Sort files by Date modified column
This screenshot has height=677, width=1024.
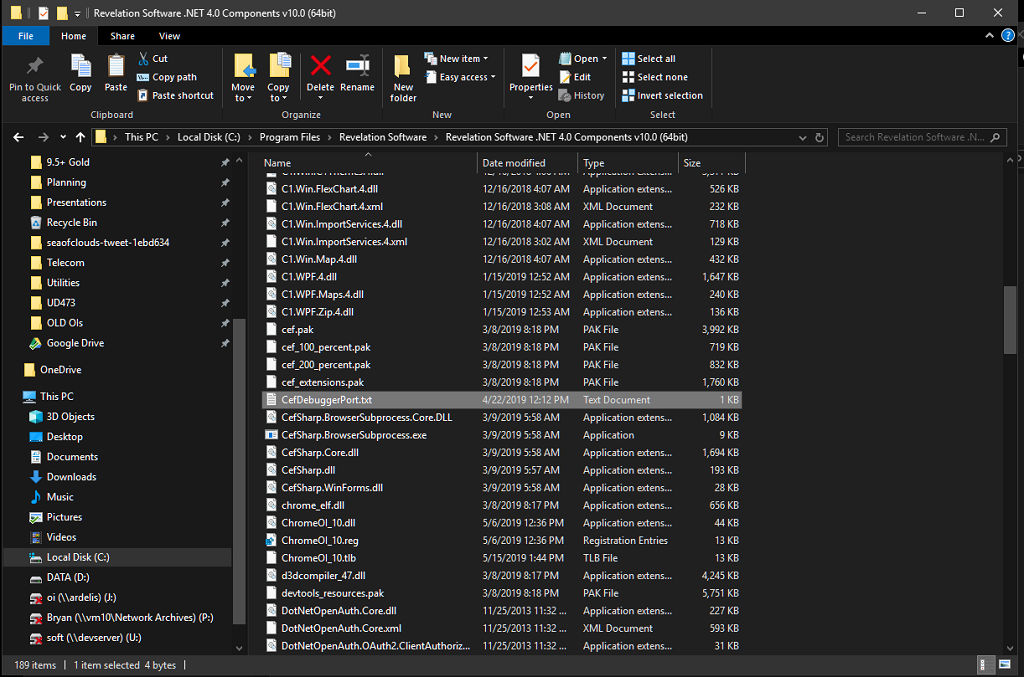528,163
